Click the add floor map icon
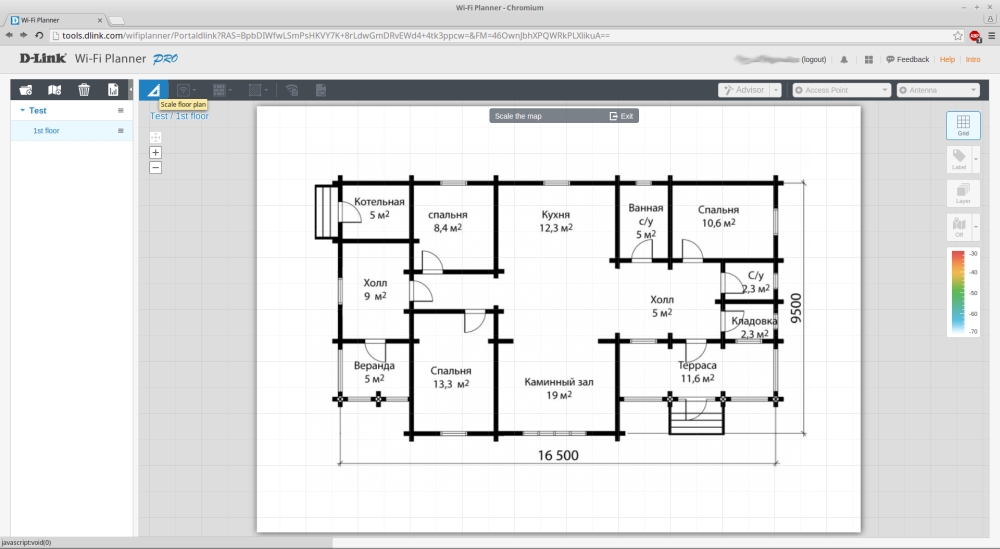Image resolution: width=1000 pixels, height=549 pixels. [55, 90]
